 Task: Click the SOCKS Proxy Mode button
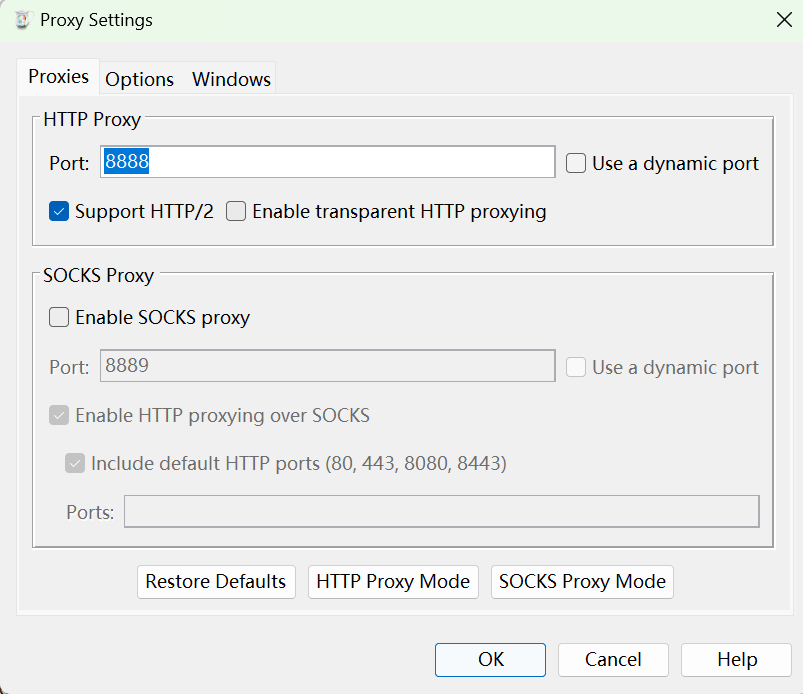[582, 581]
